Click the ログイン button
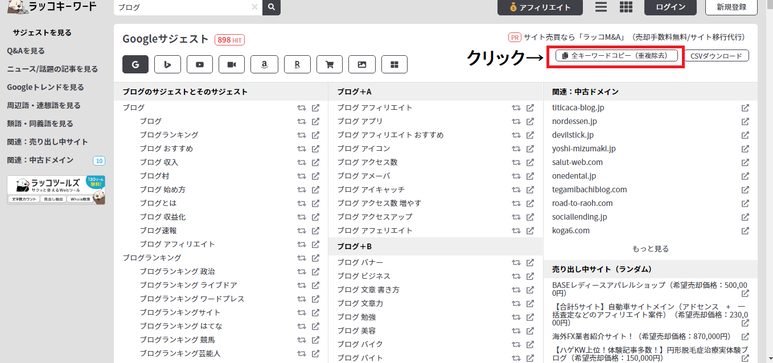This screenshot has height=363, width=773. pyautogui.click(x=670, y=7)
